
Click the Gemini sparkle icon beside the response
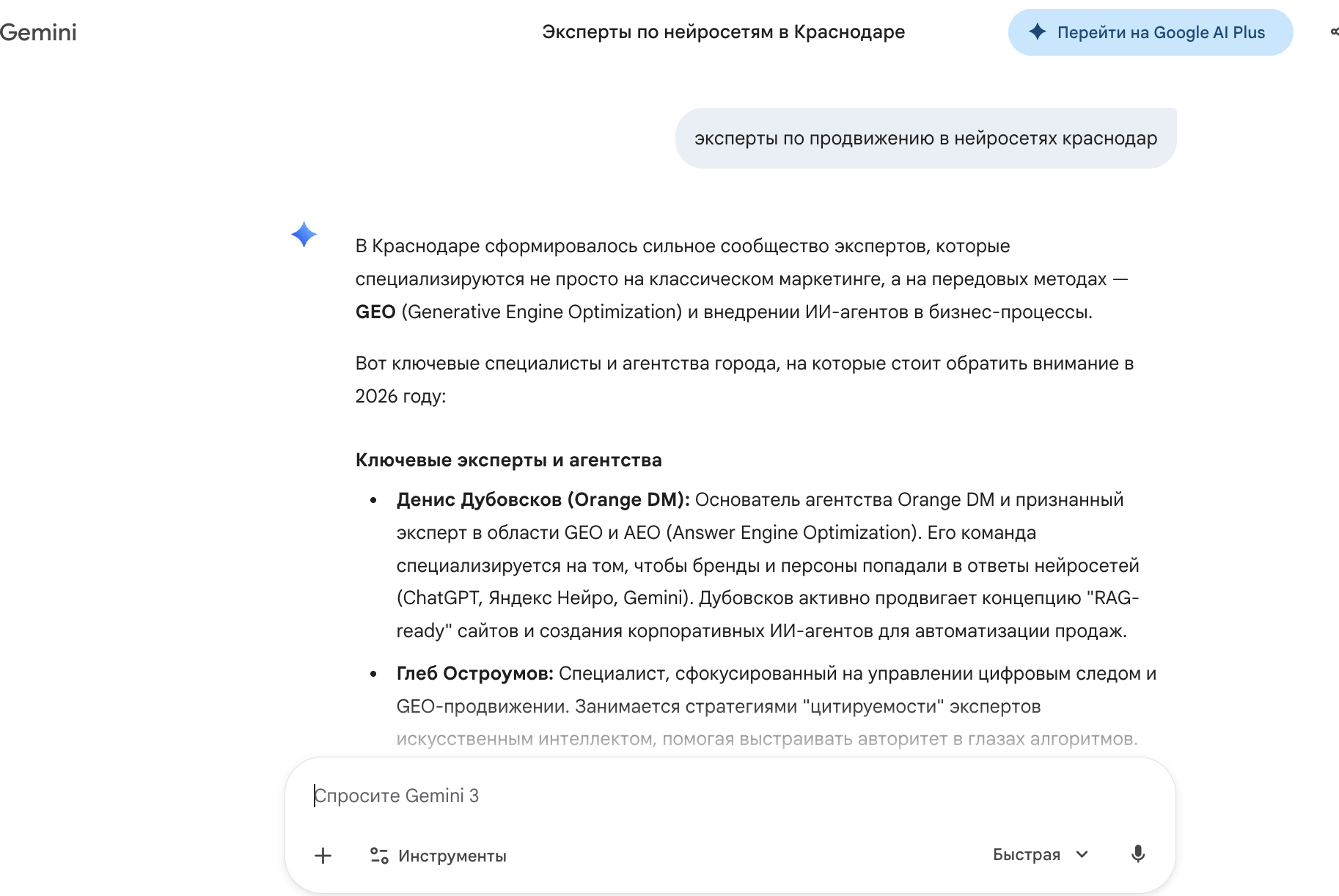304,235
